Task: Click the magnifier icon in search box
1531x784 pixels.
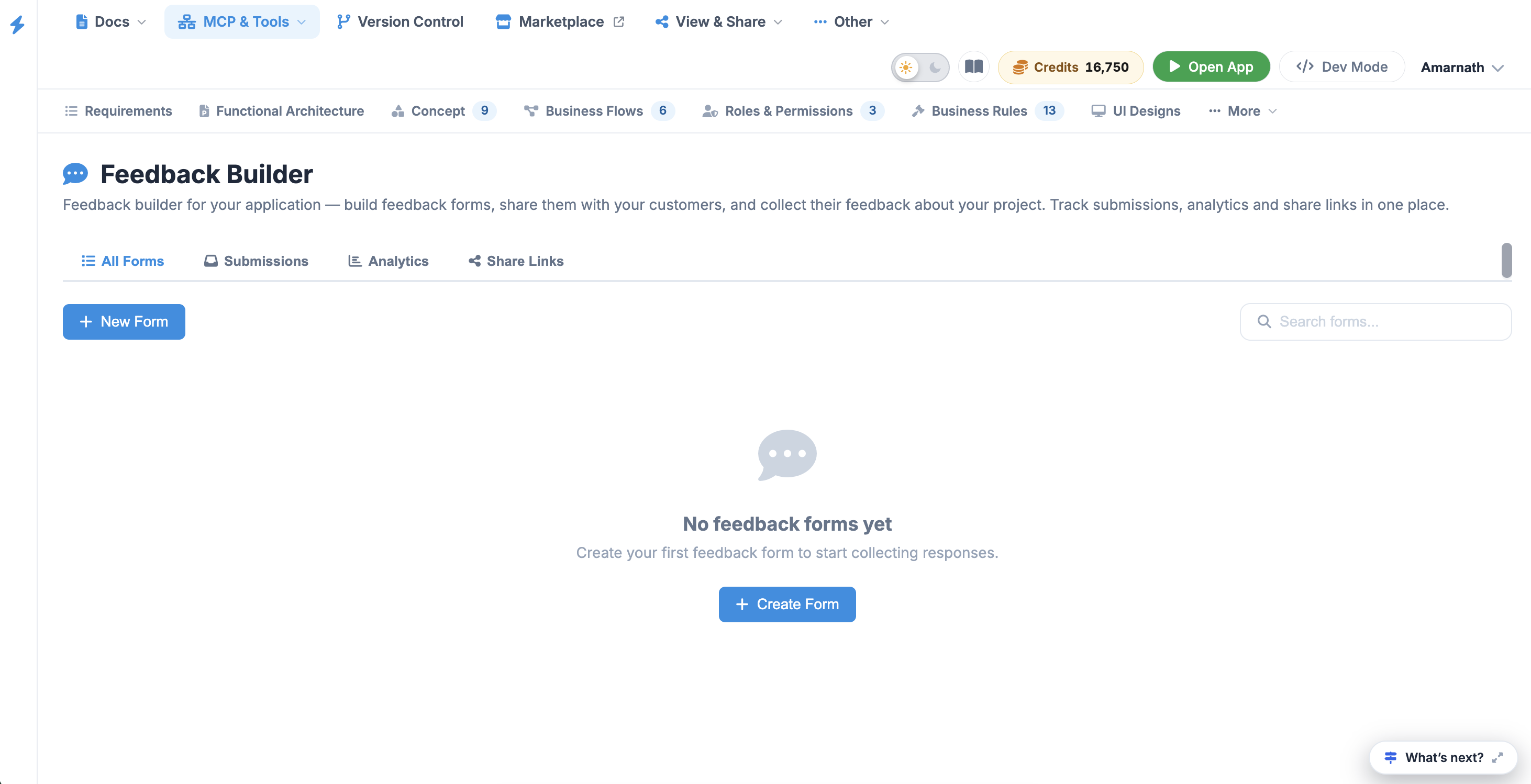Action: coord(1264,322)
